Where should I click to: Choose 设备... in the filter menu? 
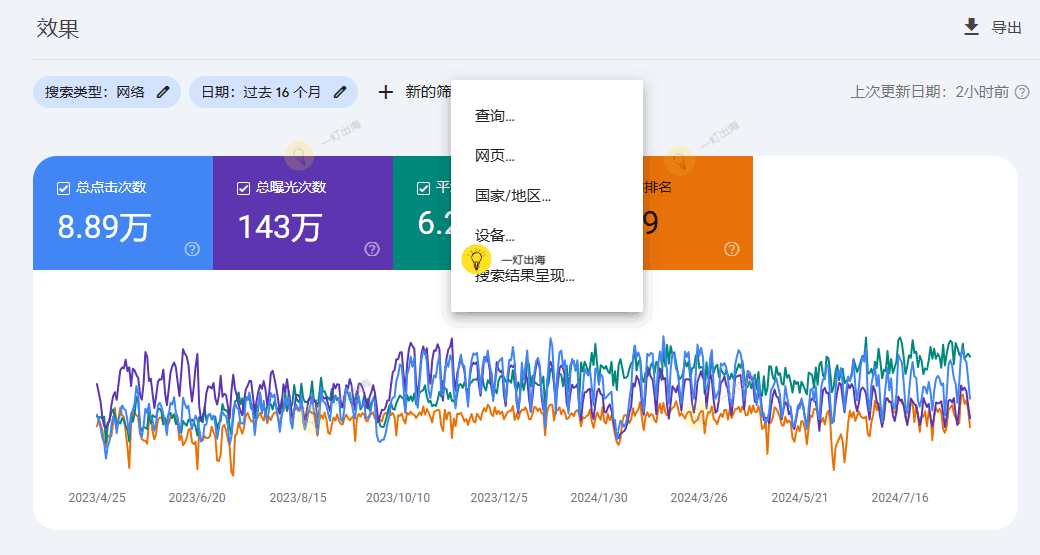coord(495,236)
